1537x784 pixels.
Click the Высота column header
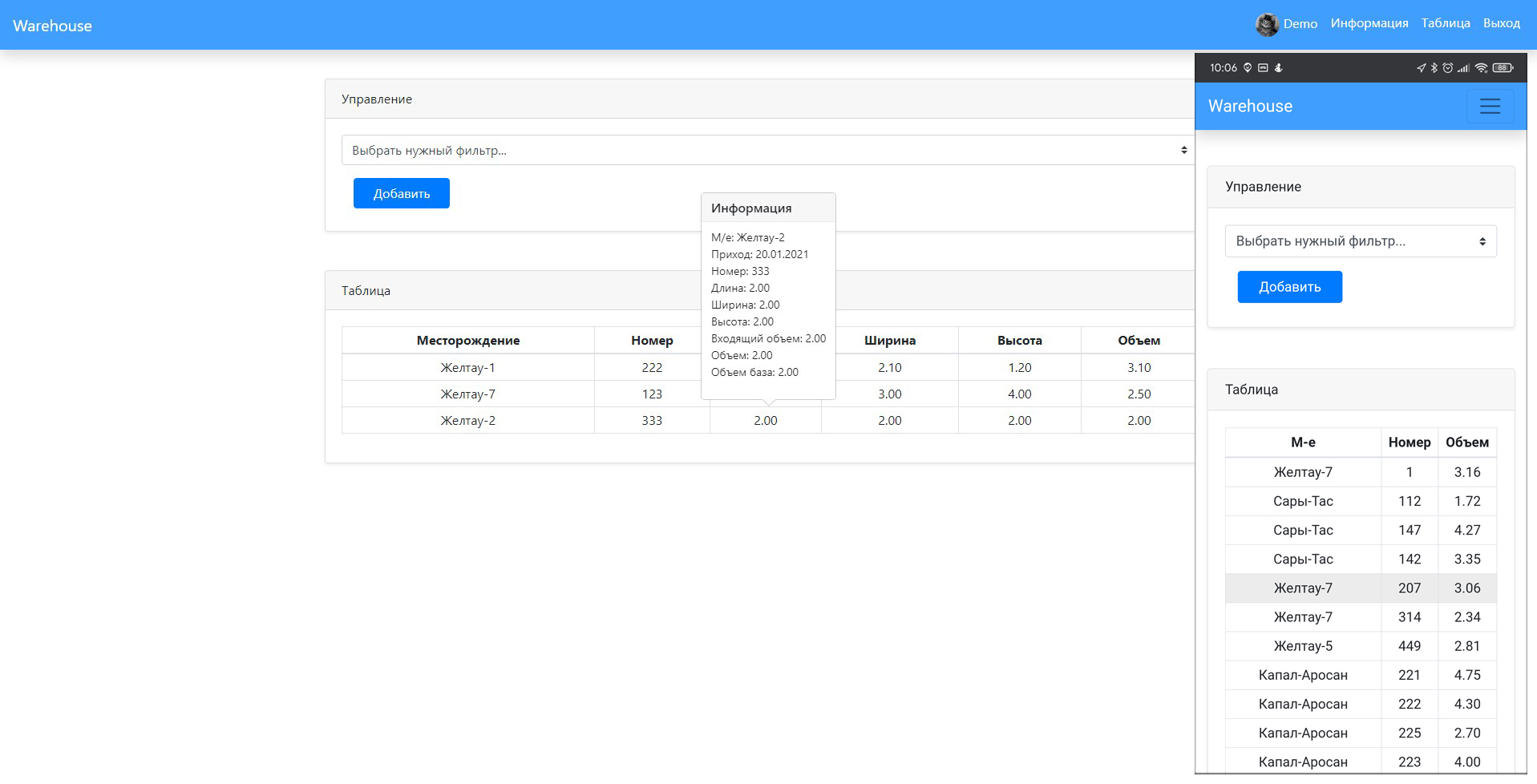(x=1020, y=341)
